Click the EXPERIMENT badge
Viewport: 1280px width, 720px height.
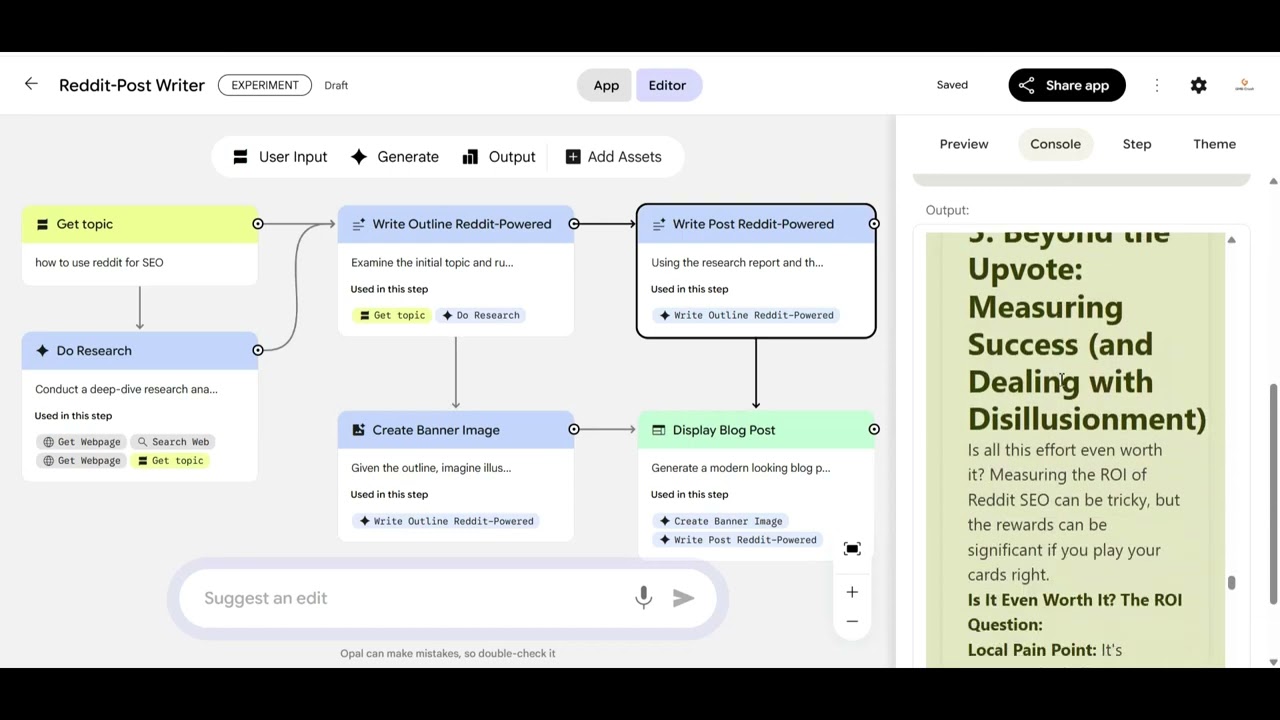[264, 85]
